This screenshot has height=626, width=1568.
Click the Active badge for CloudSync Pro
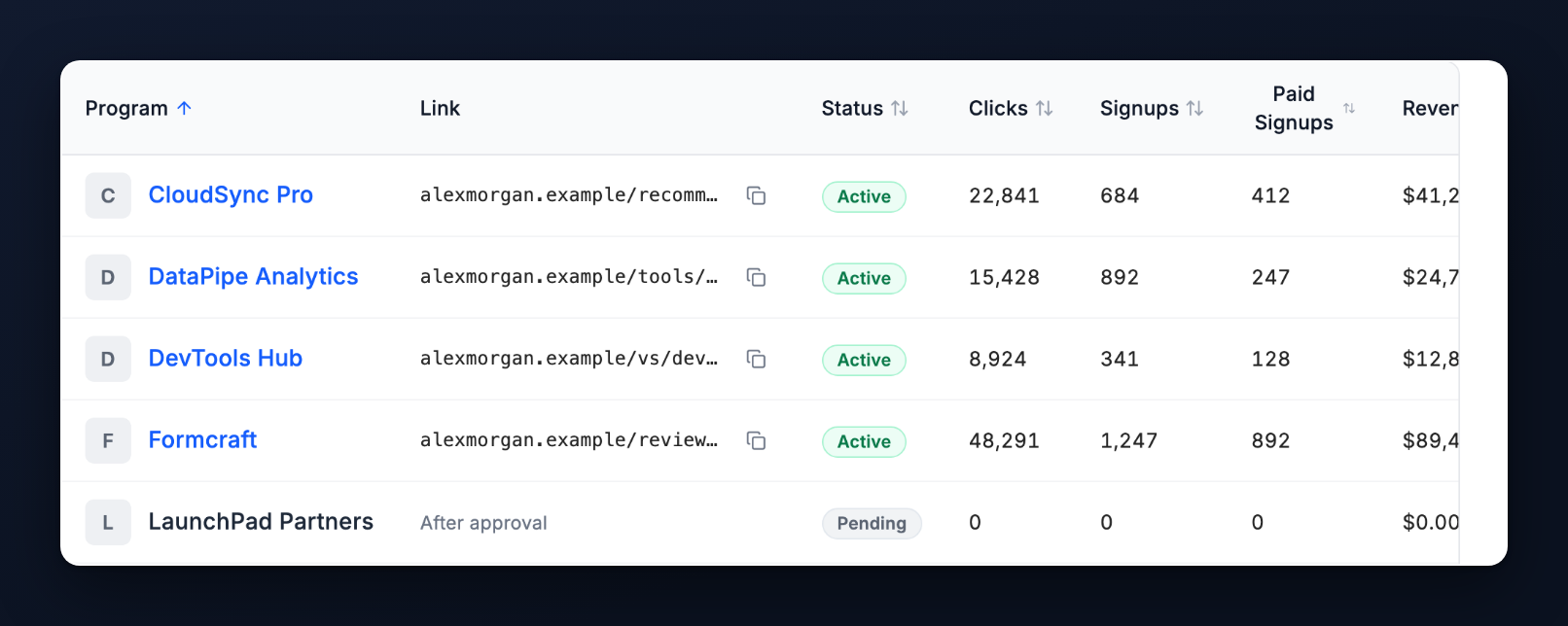click(864, 196)
